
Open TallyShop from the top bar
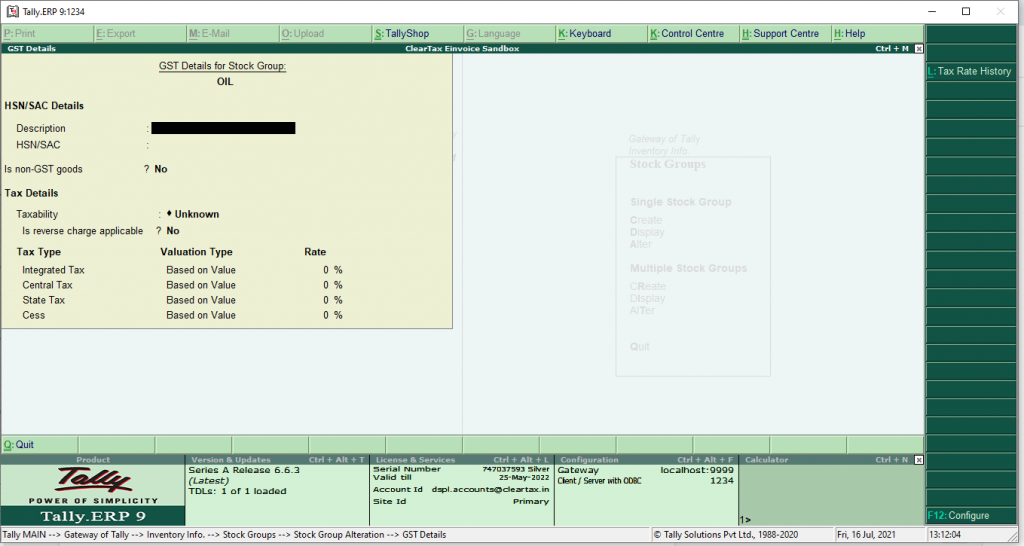pyautogui.click(x=418, y=33)
